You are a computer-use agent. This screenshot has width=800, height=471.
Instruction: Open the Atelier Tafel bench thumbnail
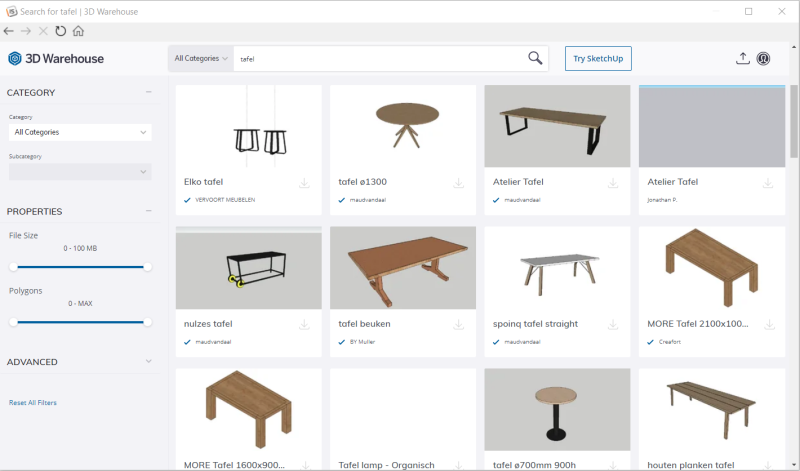[x=557, y=126]
